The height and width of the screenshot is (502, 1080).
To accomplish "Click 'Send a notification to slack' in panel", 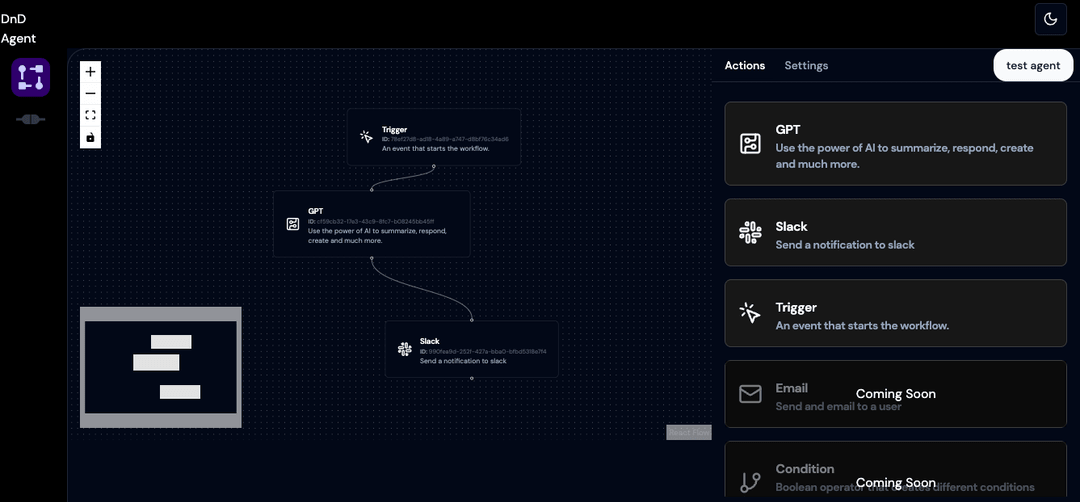I will click(845, 244).
